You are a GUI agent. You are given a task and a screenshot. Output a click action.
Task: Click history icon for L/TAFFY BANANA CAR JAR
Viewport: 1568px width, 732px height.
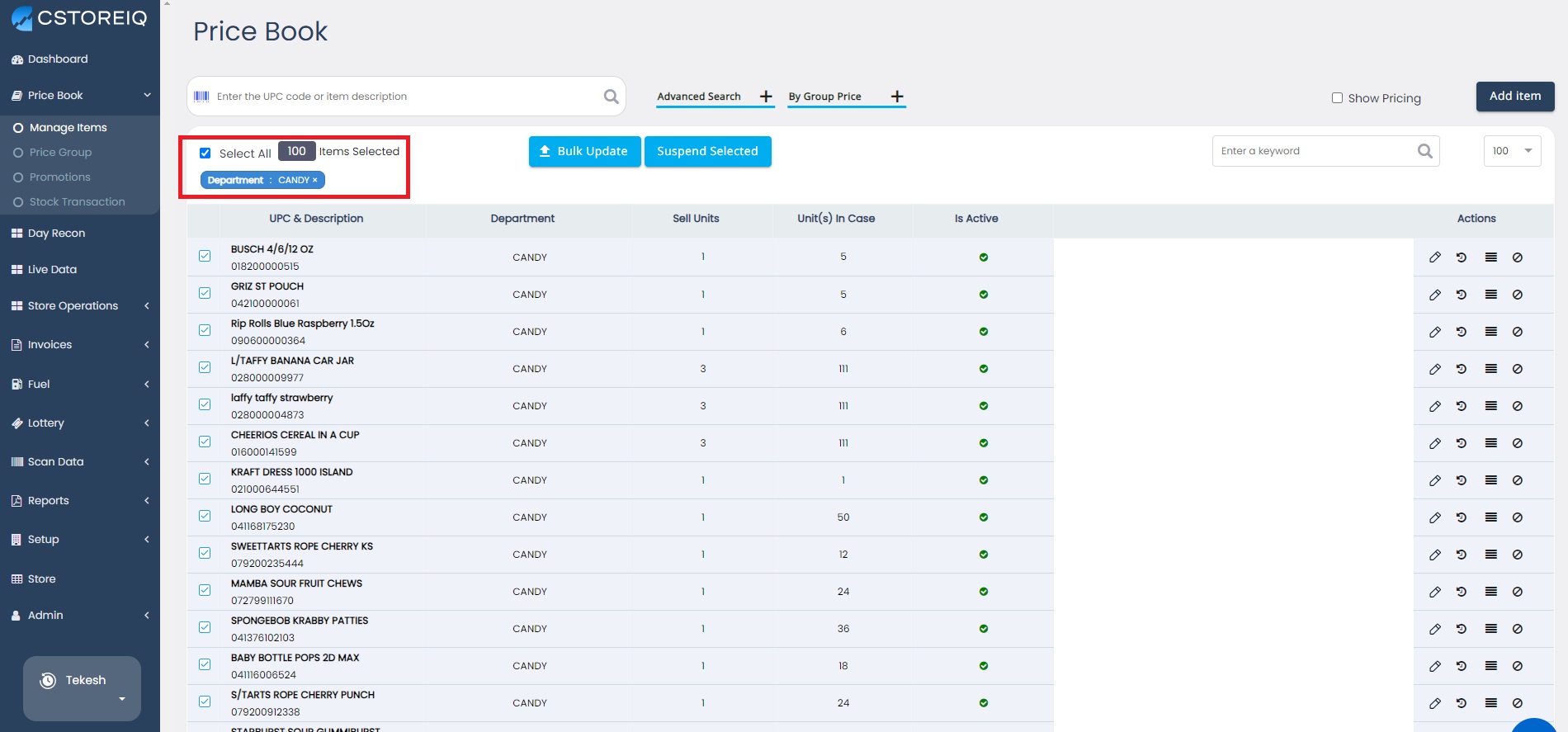point(1462,369)
